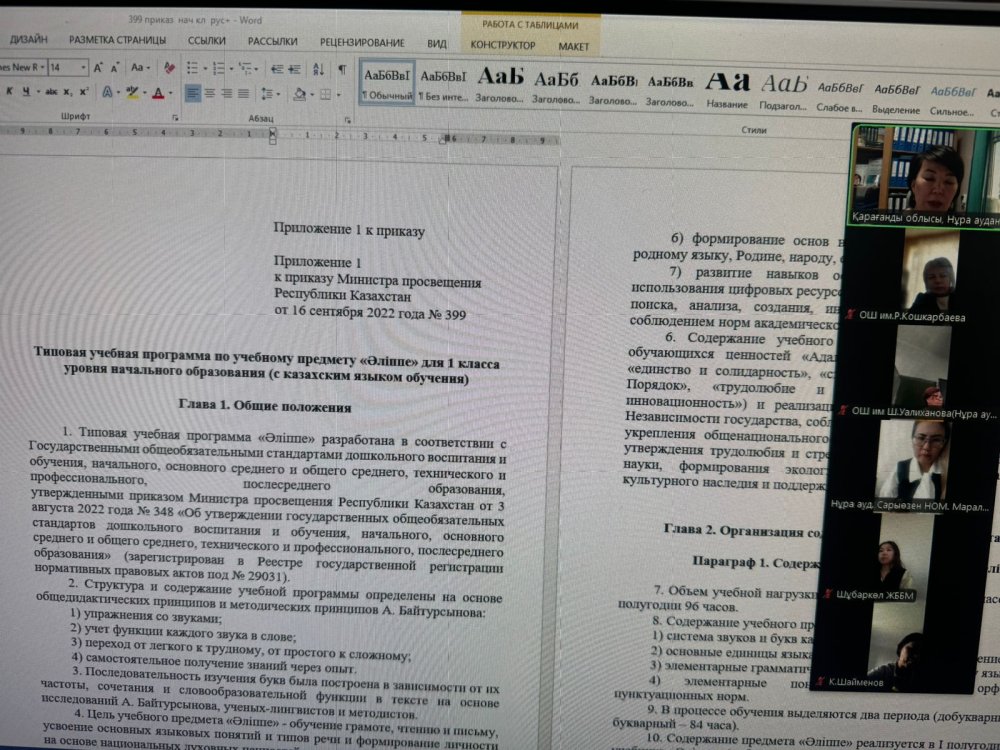Toggle subscript x₂ formatting
The width and height of the screenshot is (1000, 750).
point(68,92)
